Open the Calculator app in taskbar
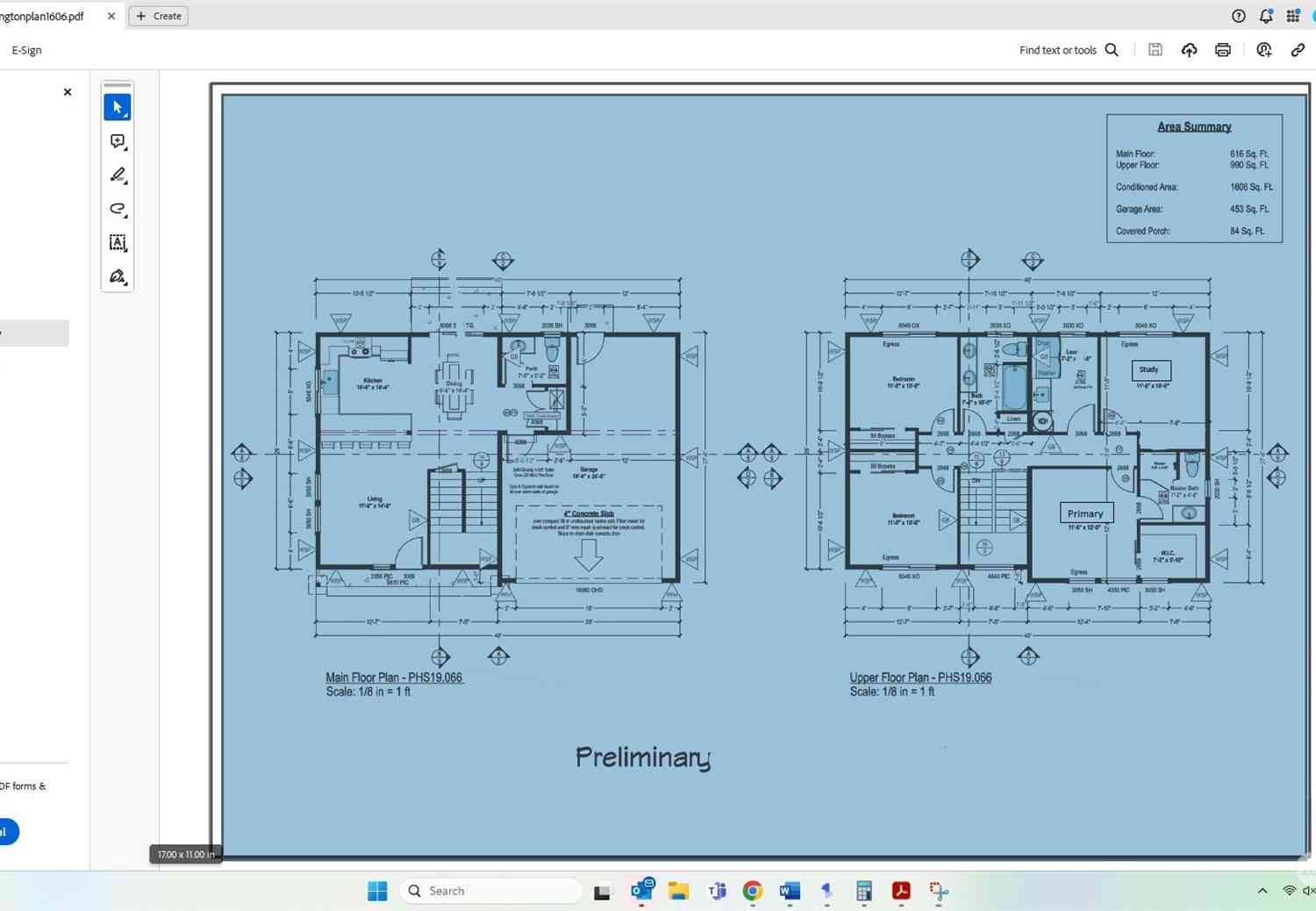Image resolution: width=1316 pixels, height=911 pixels. [864, 891]
